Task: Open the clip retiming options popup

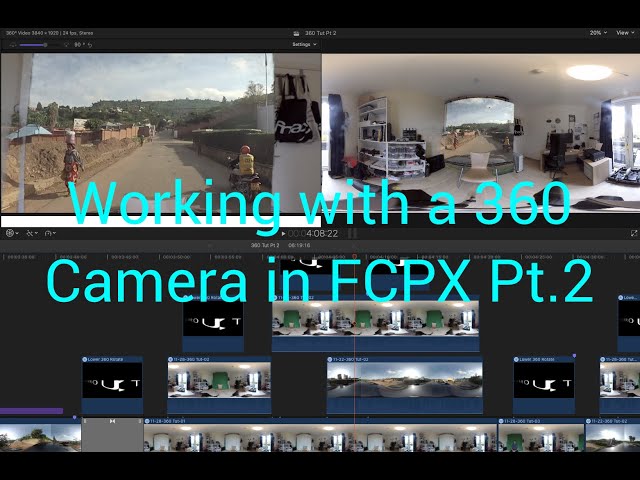Action: 50,233
